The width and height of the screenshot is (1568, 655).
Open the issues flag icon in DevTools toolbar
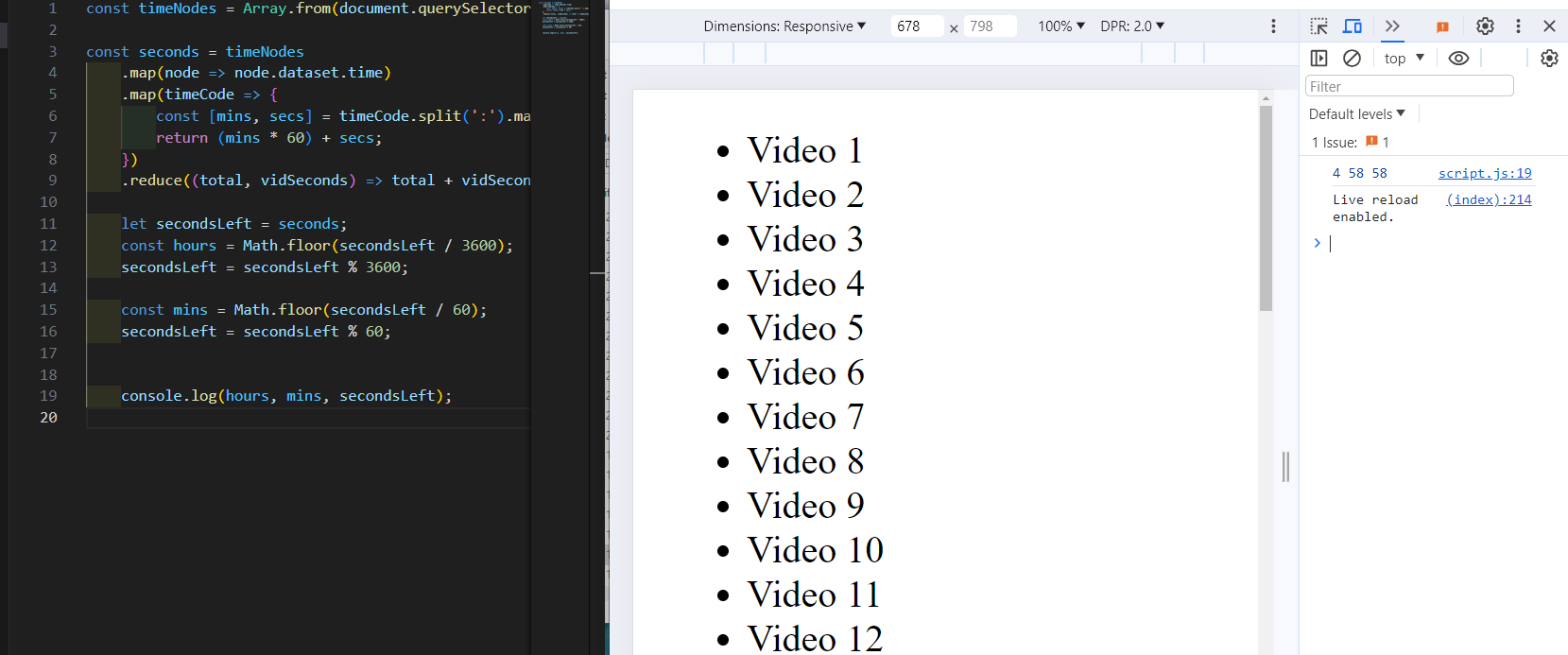(x=1442, y=27)
